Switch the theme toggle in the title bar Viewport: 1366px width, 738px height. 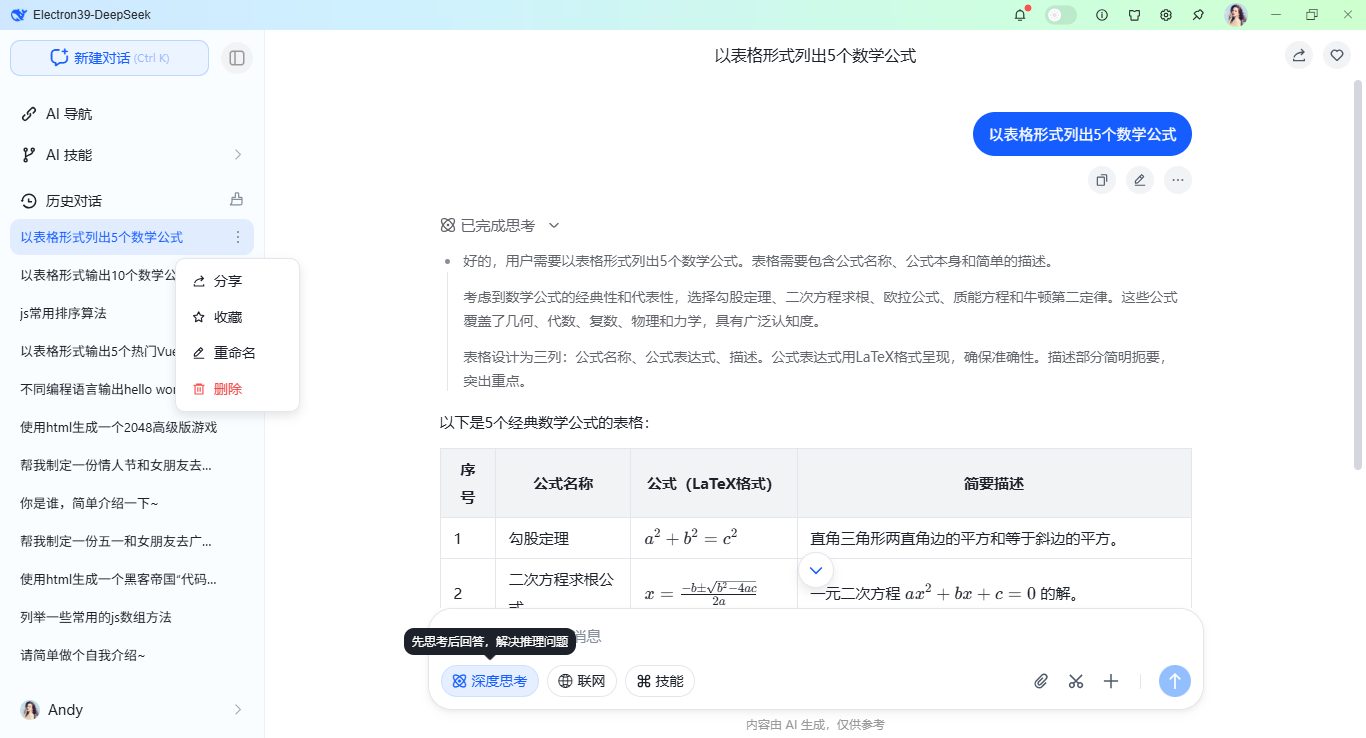[x=1060, y=15]
